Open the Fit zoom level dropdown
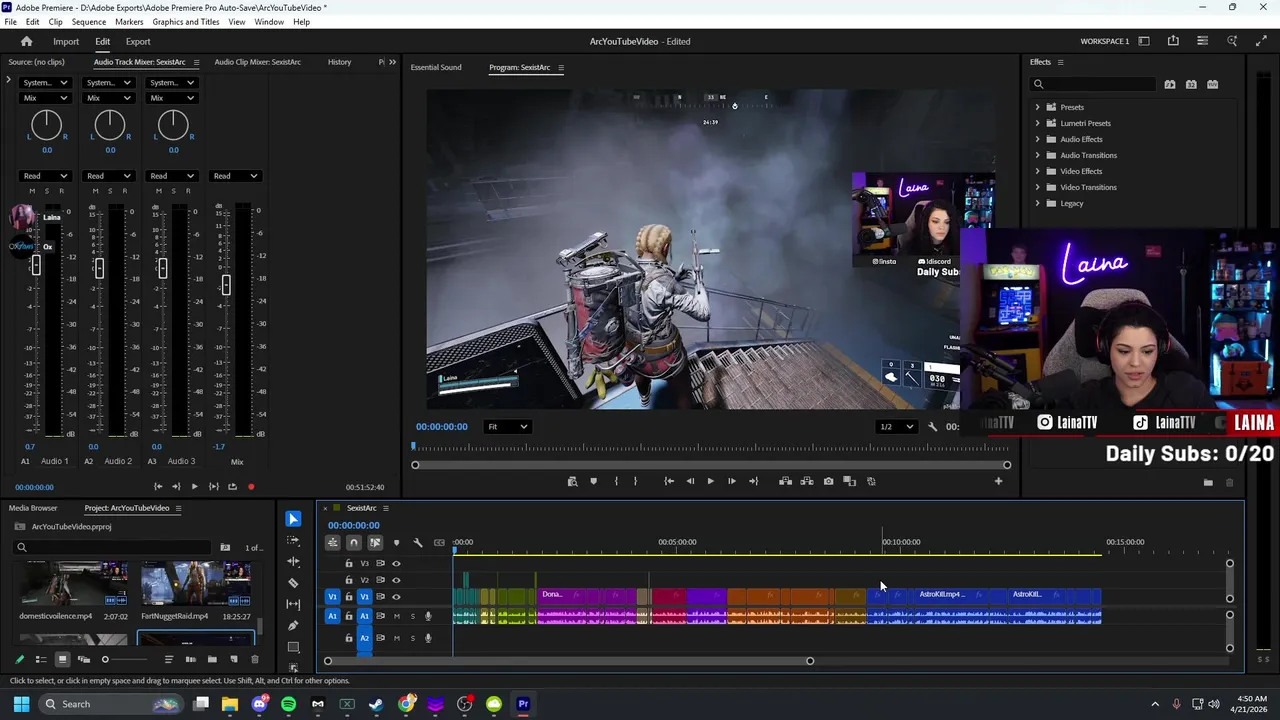This screenshot has width=1280, height=720. coord(508,427)
